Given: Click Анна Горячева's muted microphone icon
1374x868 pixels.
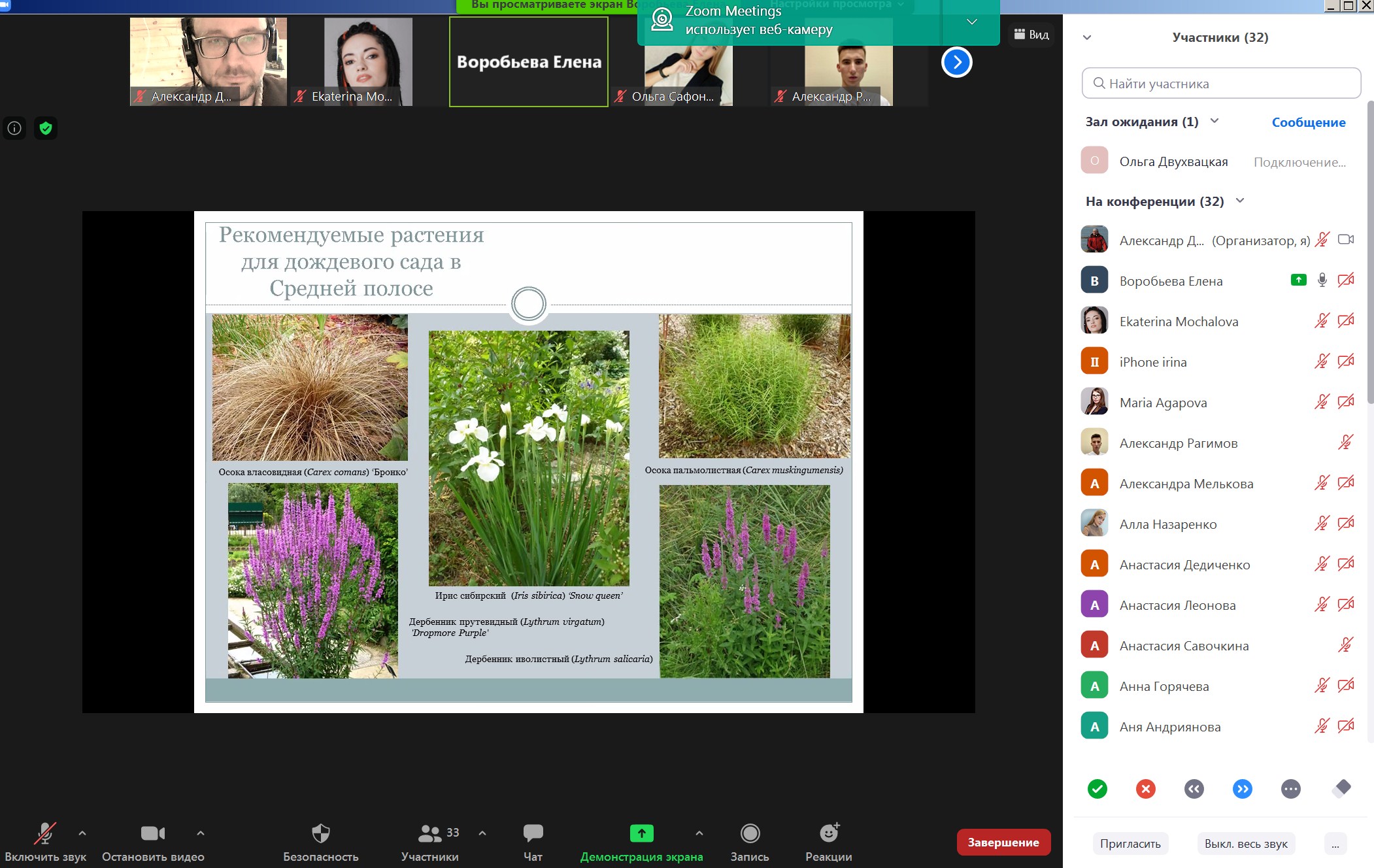Looking at the screenshot, I should point(1322,686).
